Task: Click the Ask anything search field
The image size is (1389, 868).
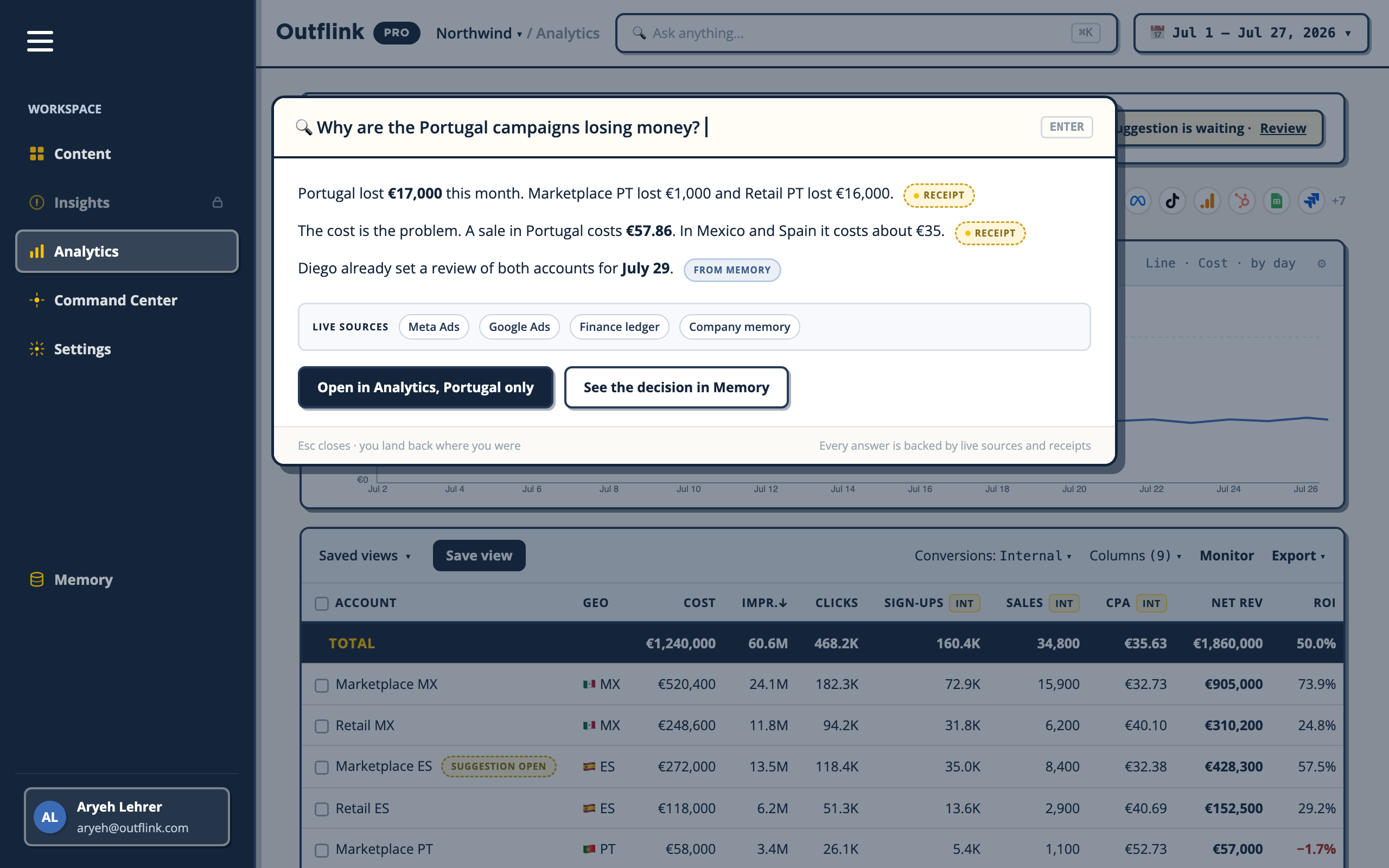Action: (x=866, y=33)
